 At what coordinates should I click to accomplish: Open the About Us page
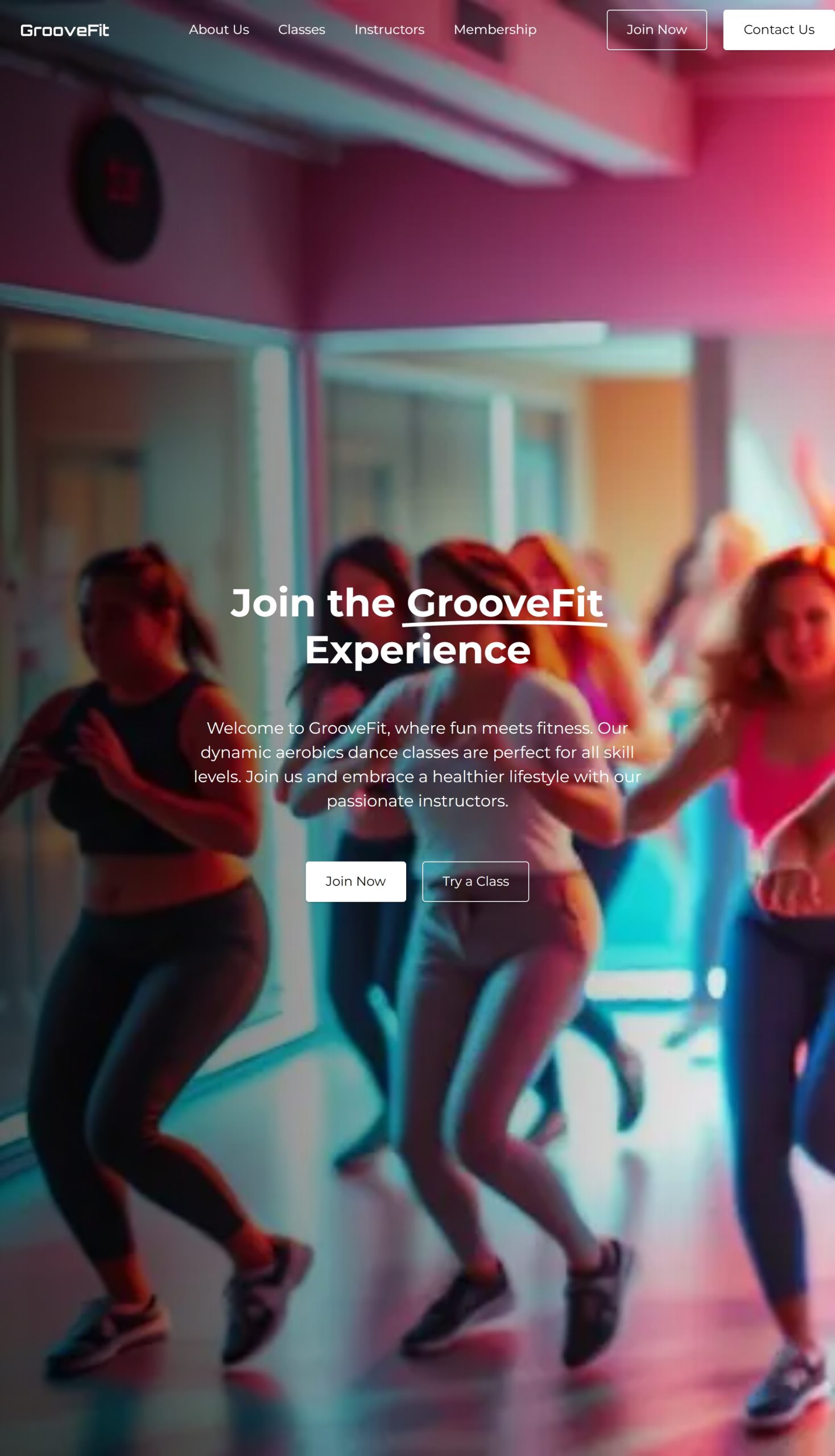pos(219,30)
